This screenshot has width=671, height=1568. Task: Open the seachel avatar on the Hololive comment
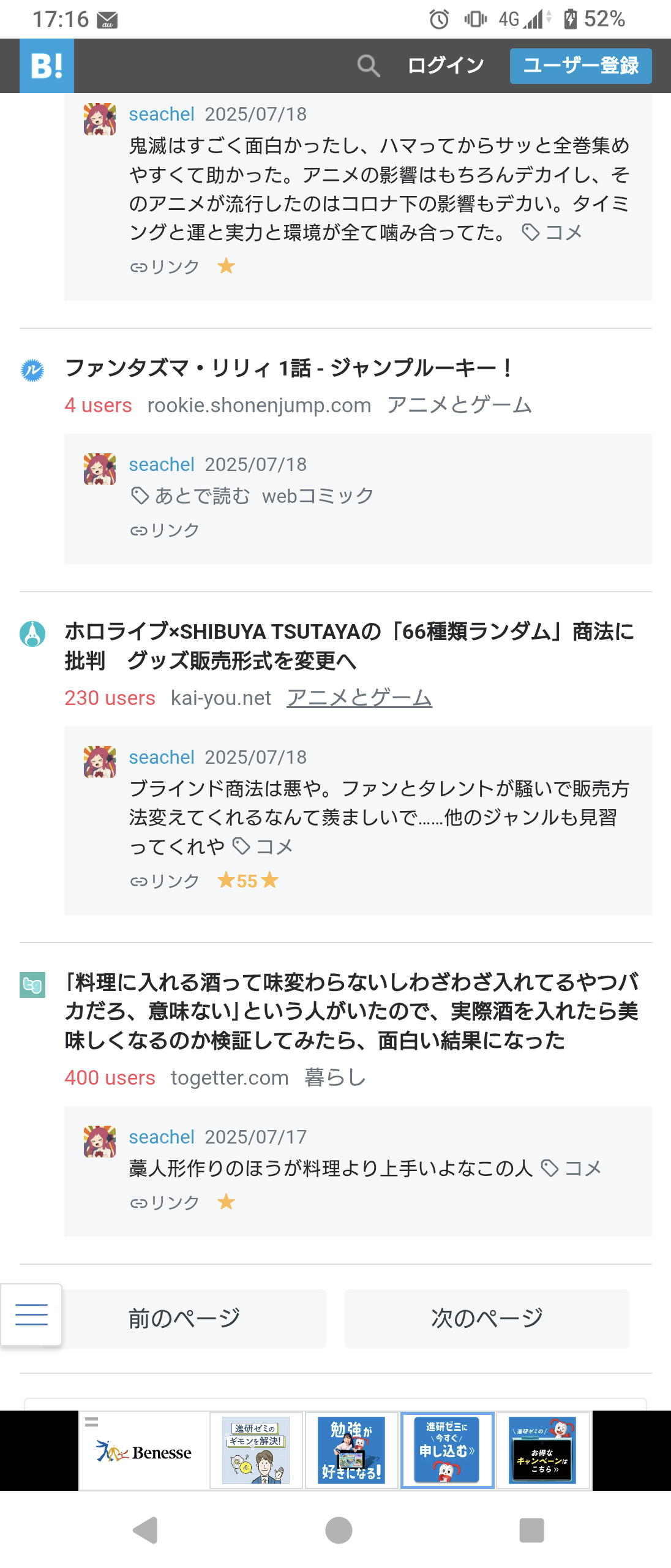tap(100, 761)
